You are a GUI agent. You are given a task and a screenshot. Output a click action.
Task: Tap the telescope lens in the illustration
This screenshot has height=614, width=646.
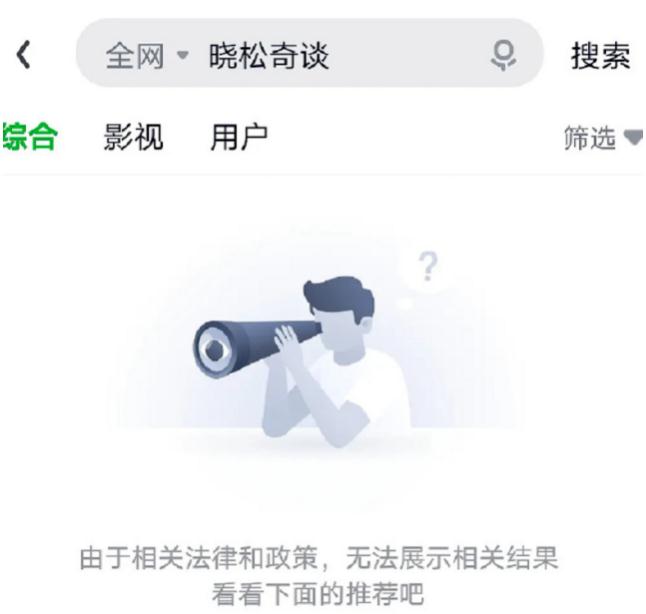pos(213,350)
